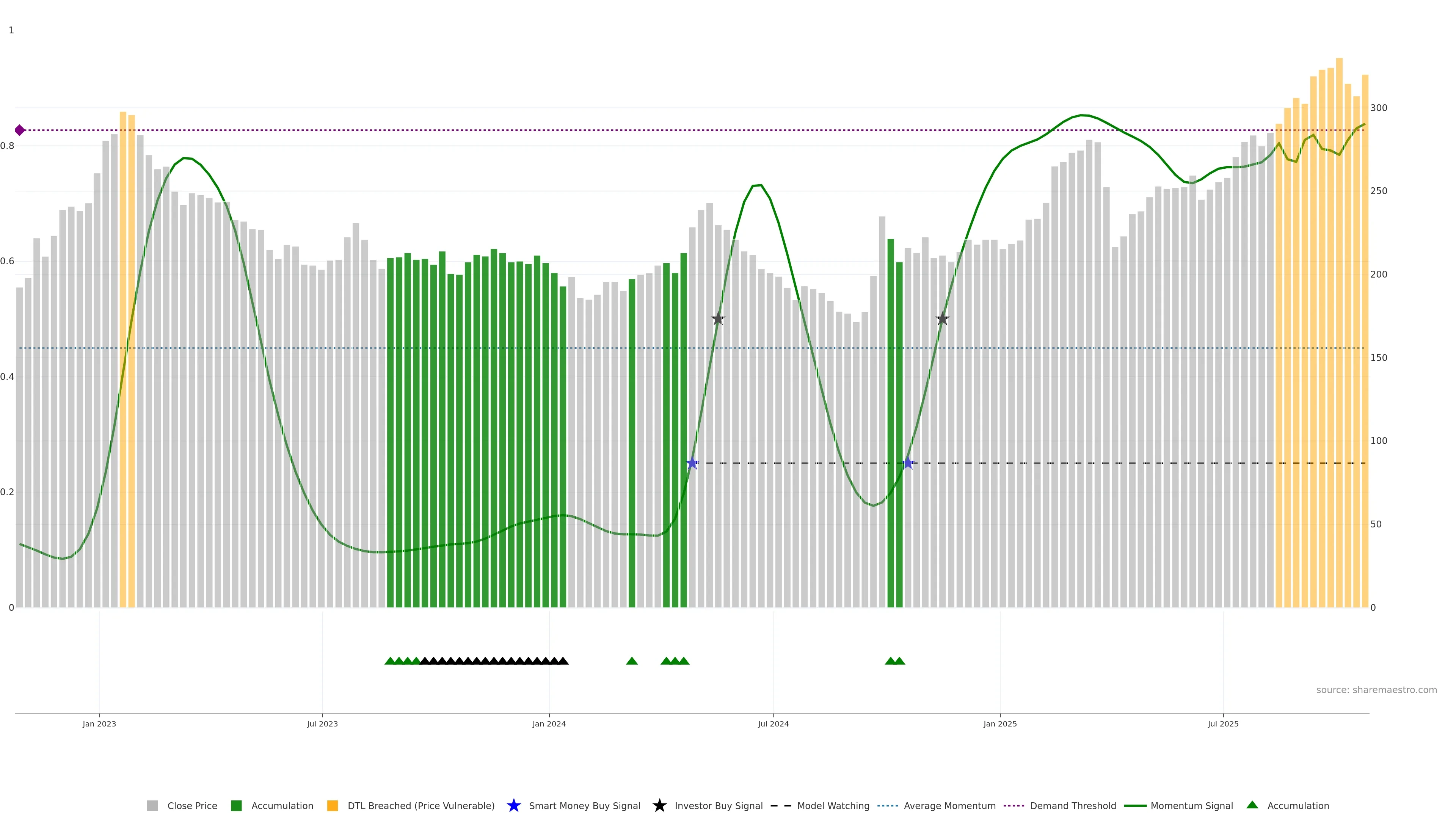1456x819 pixels.
Task: Click the blue star icon in legend
Action: click(x=513, y=805)
